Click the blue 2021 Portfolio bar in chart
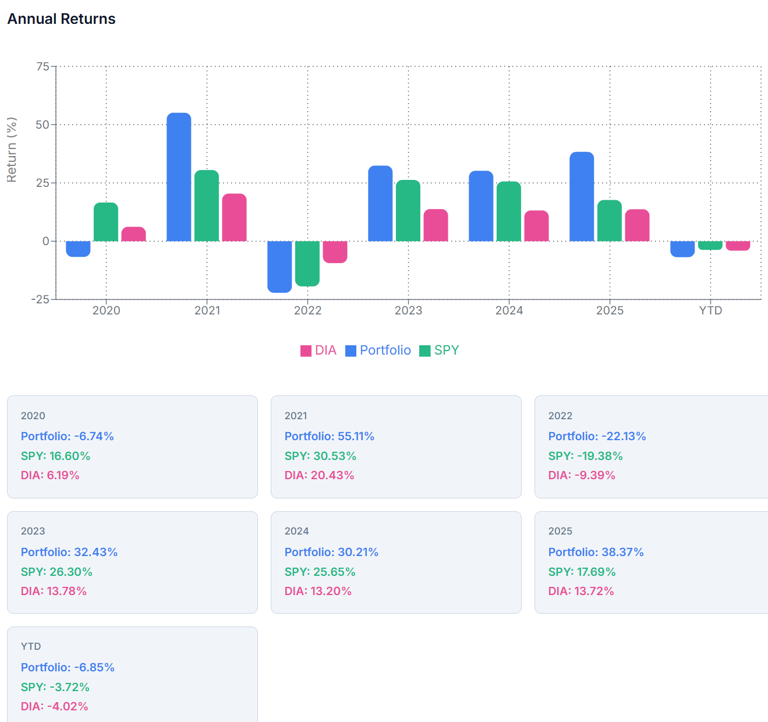768x722 pixels. [179, 177]
